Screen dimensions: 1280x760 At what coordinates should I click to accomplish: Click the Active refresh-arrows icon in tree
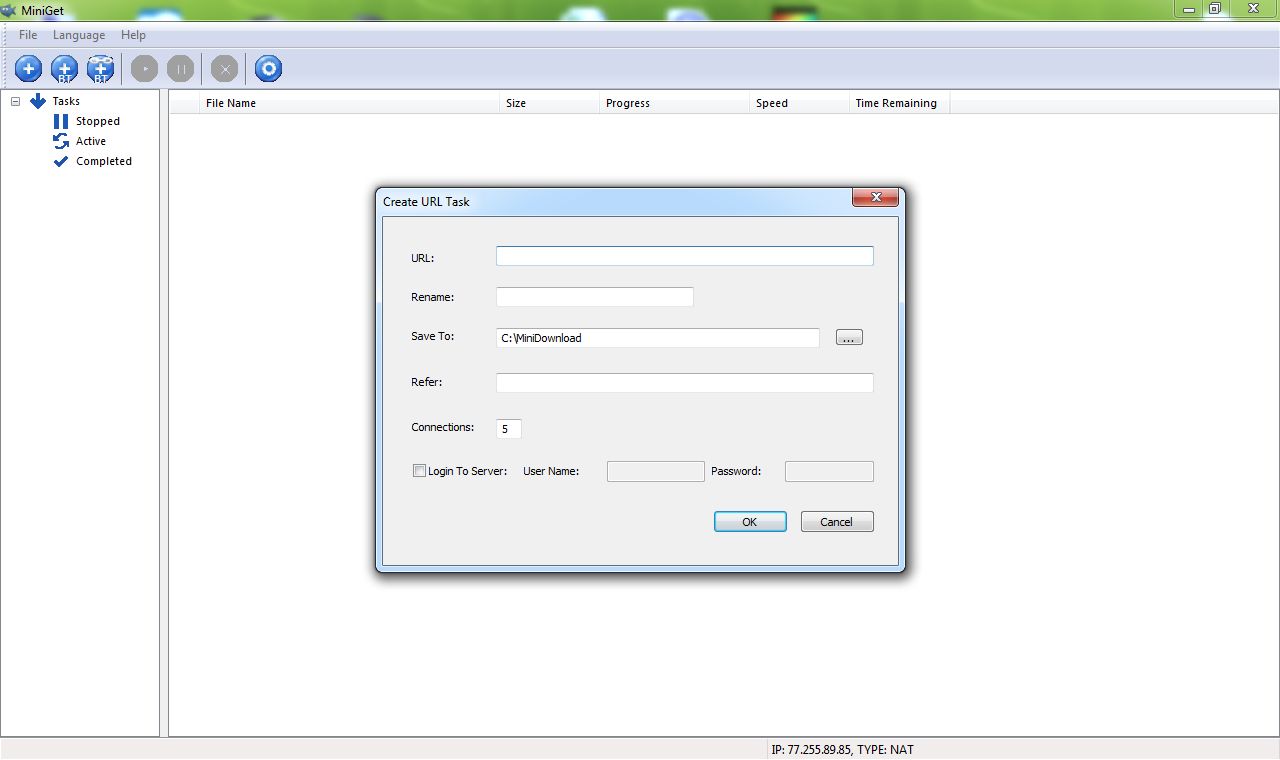pyautogui.click(x=61, y=141)
